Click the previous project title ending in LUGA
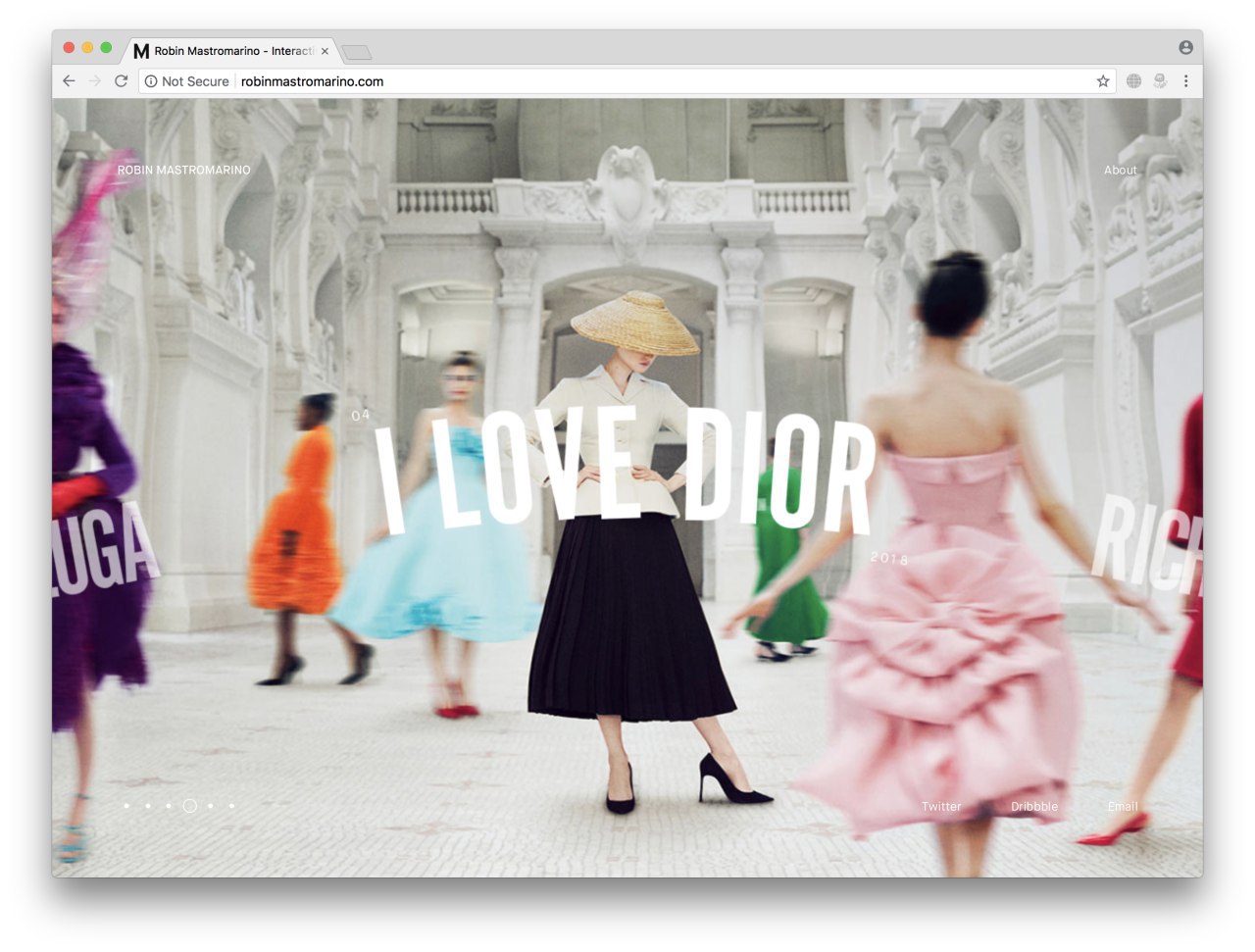1255x952 pixels. (105, 551)
